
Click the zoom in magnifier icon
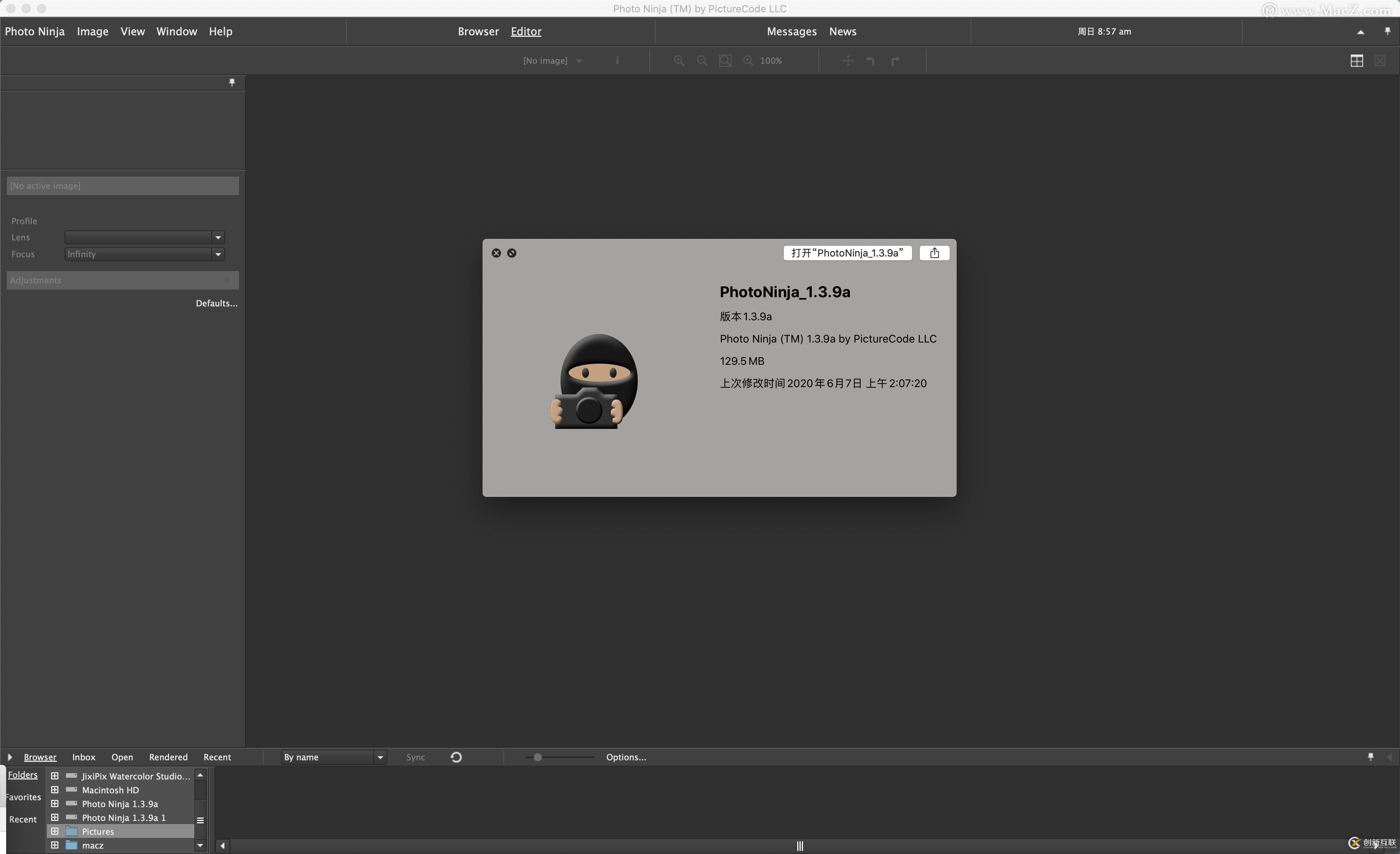click(678, 61)
